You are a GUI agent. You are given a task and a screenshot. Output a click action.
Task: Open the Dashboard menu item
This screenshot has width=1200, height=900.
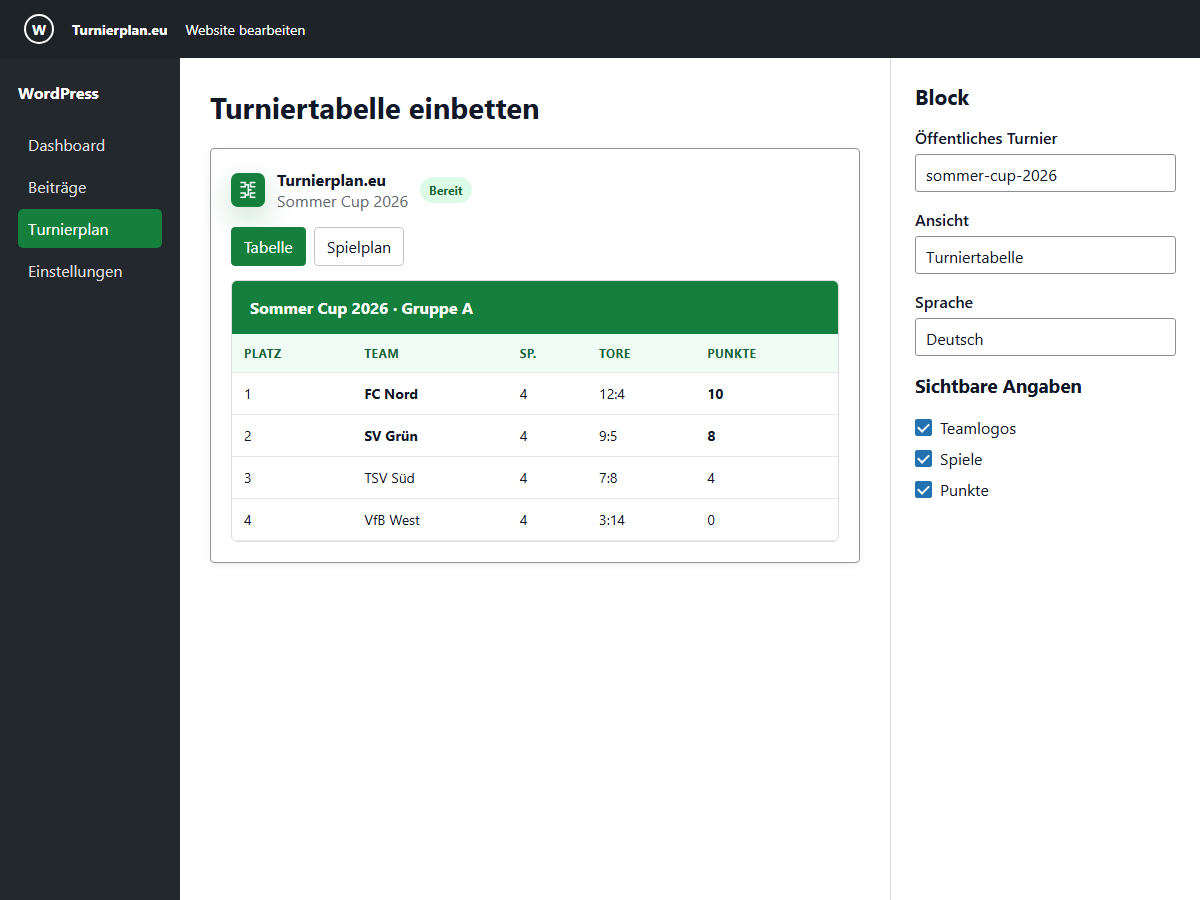[90, 145]
